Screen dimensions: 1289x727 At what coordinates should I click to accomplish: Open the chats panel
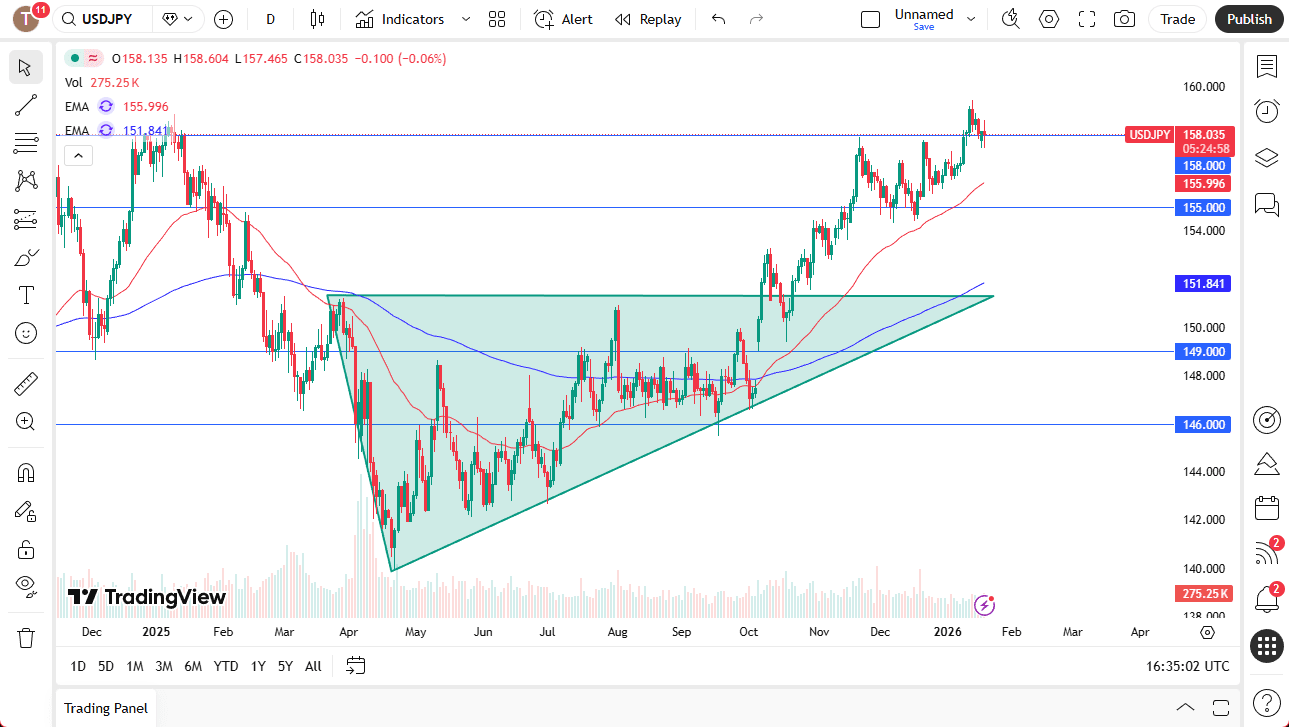[x=1267, y=204]
